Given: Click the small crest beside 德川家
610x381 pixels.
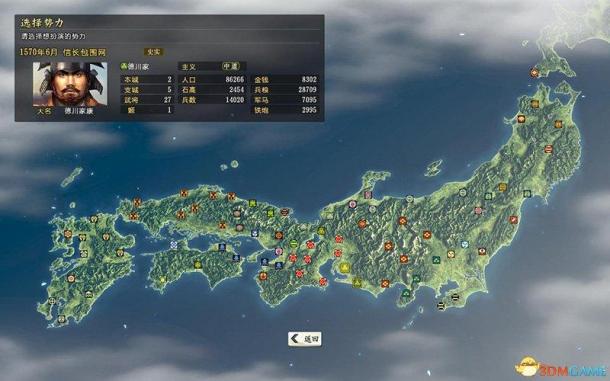Looking at the screenshot, I should click(124, 67).
